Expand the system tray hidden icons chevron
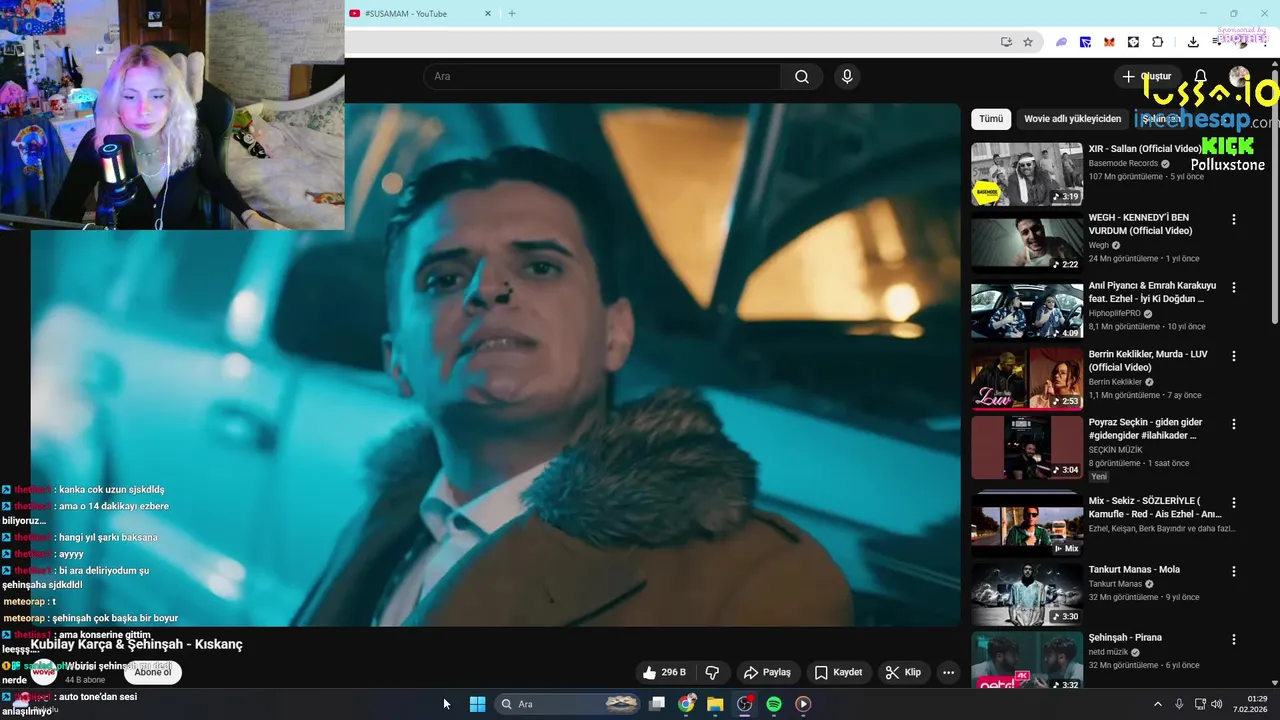Image resolution: width=1280 pixels, height=720 pixels. click(x=1158, y=704)
